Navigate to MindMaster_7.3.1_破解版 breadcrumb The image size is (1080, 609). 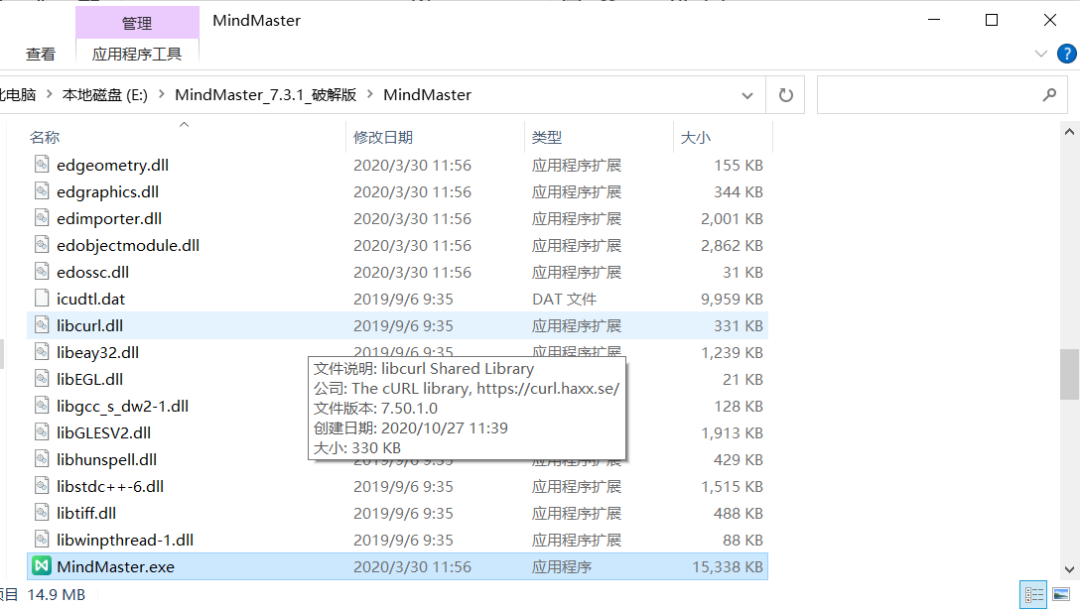[265, 94]
